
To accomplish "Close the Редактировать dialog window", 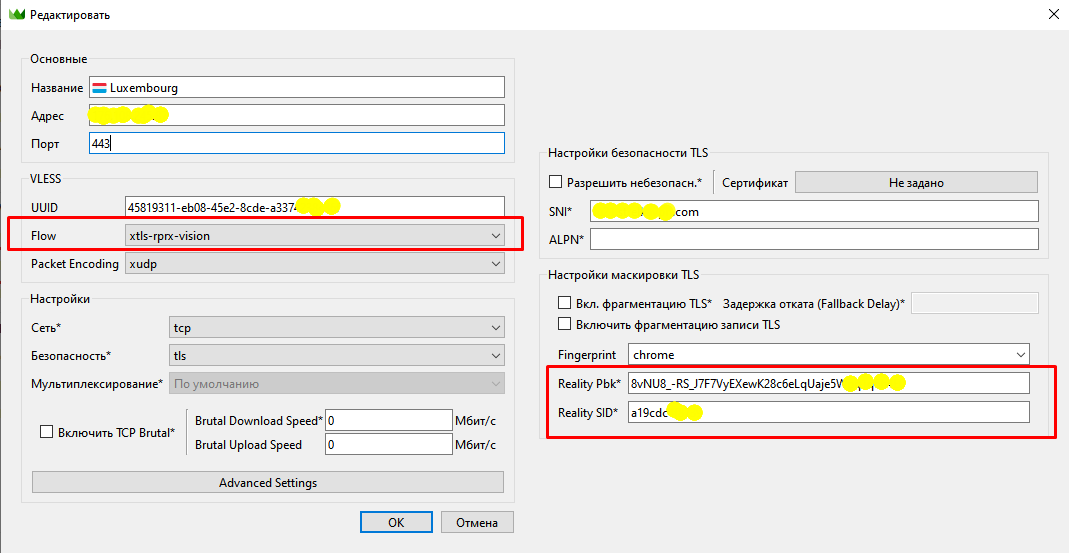I will click(1052, 14).
